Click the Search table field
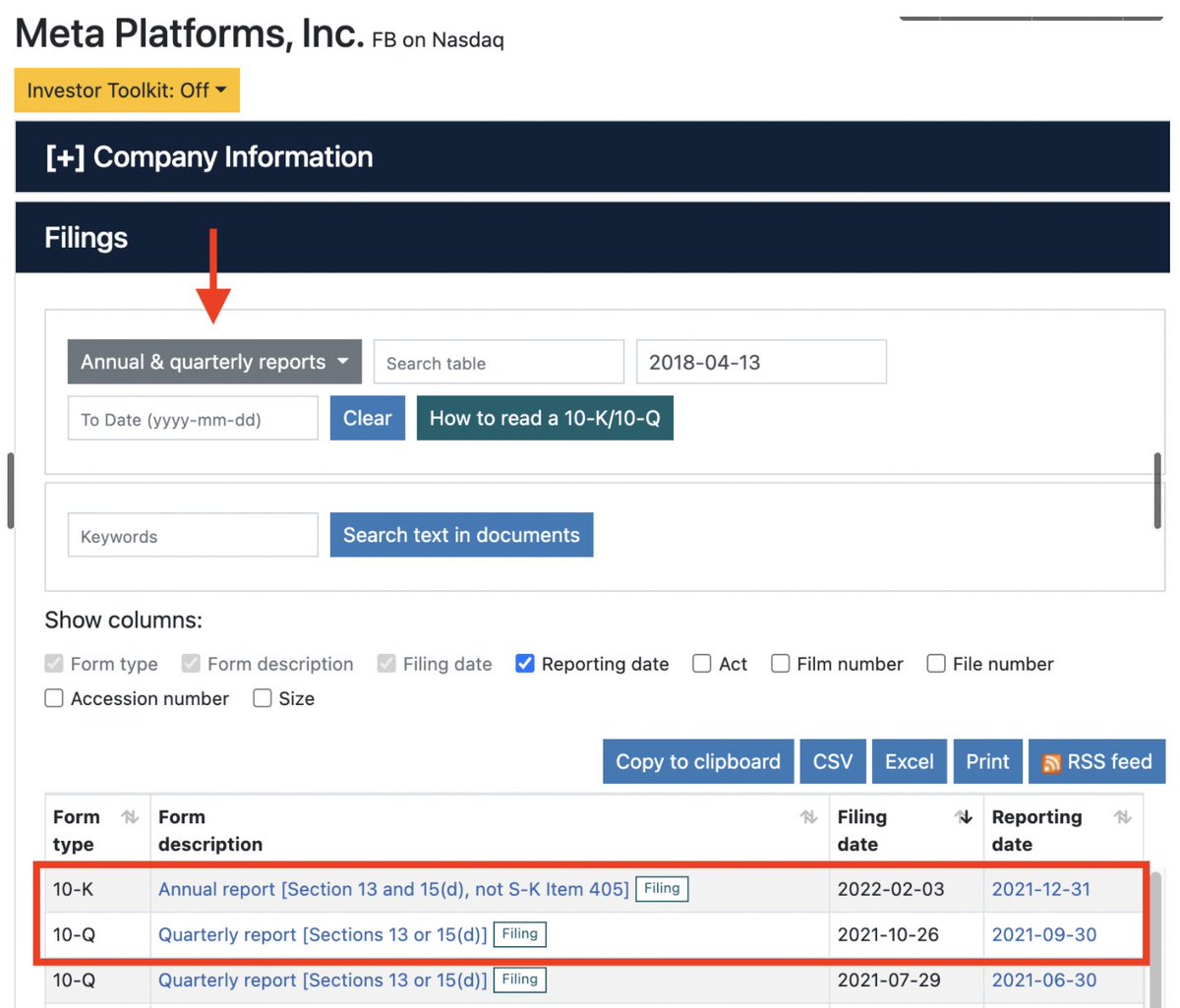Screen dimensions: 1180x1008 [499, 362]
